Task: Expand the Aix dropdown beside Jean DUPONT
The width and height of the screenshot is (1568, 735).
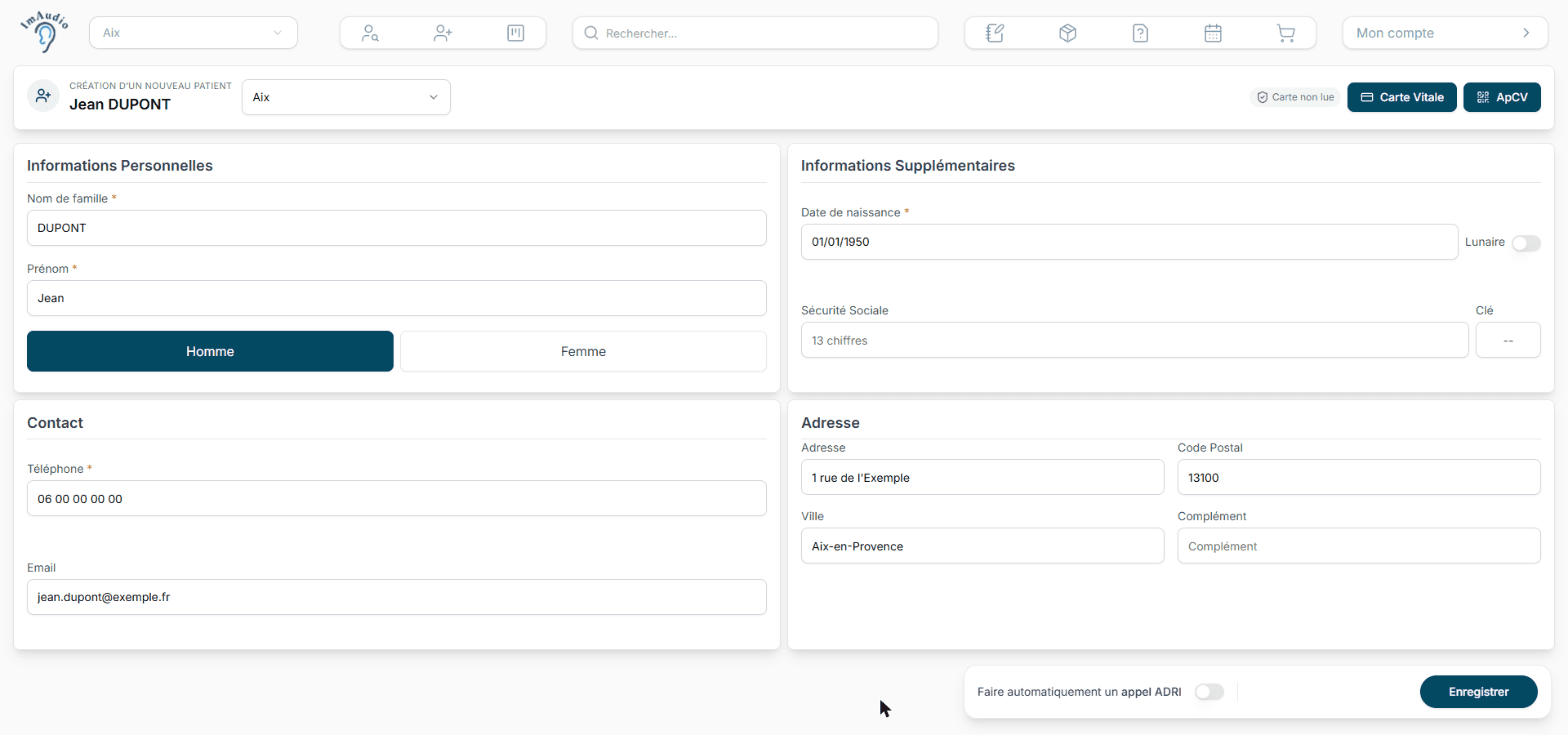Action: pyautogui.click(x=346, y=97)
